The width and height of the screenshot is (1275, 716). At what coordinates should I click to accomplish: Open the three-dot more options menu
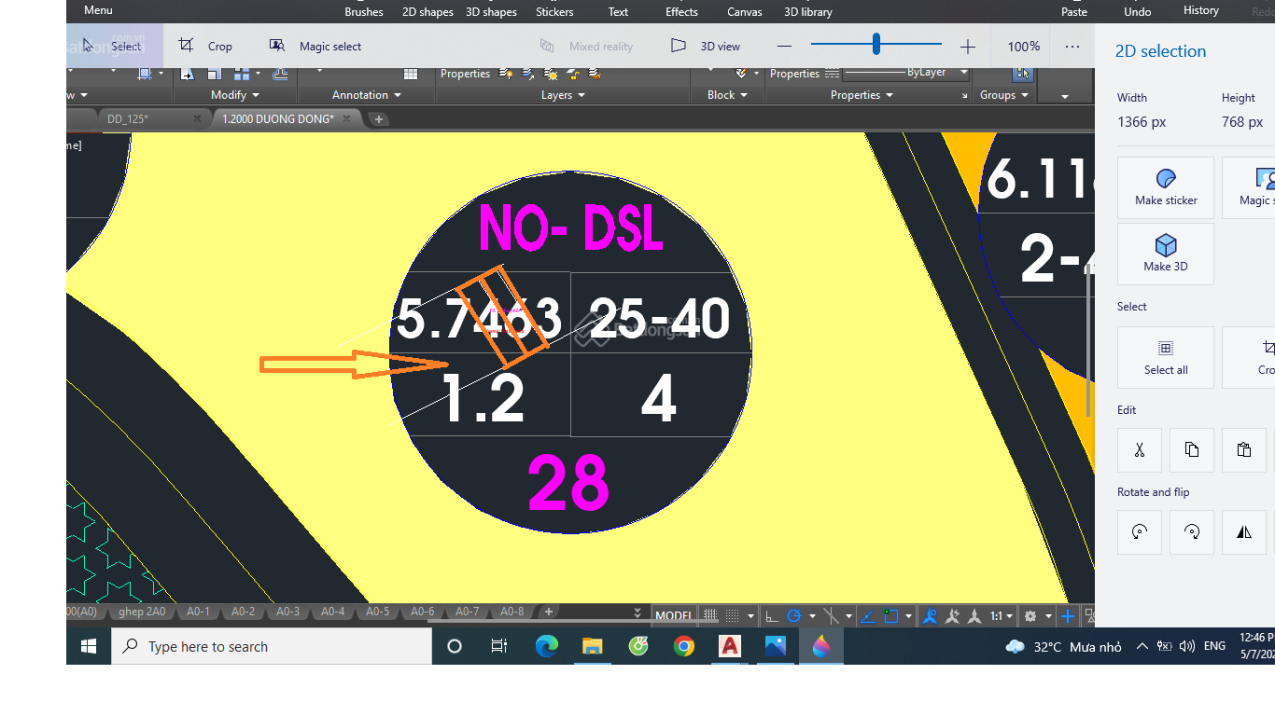(x=1072, y=46)
